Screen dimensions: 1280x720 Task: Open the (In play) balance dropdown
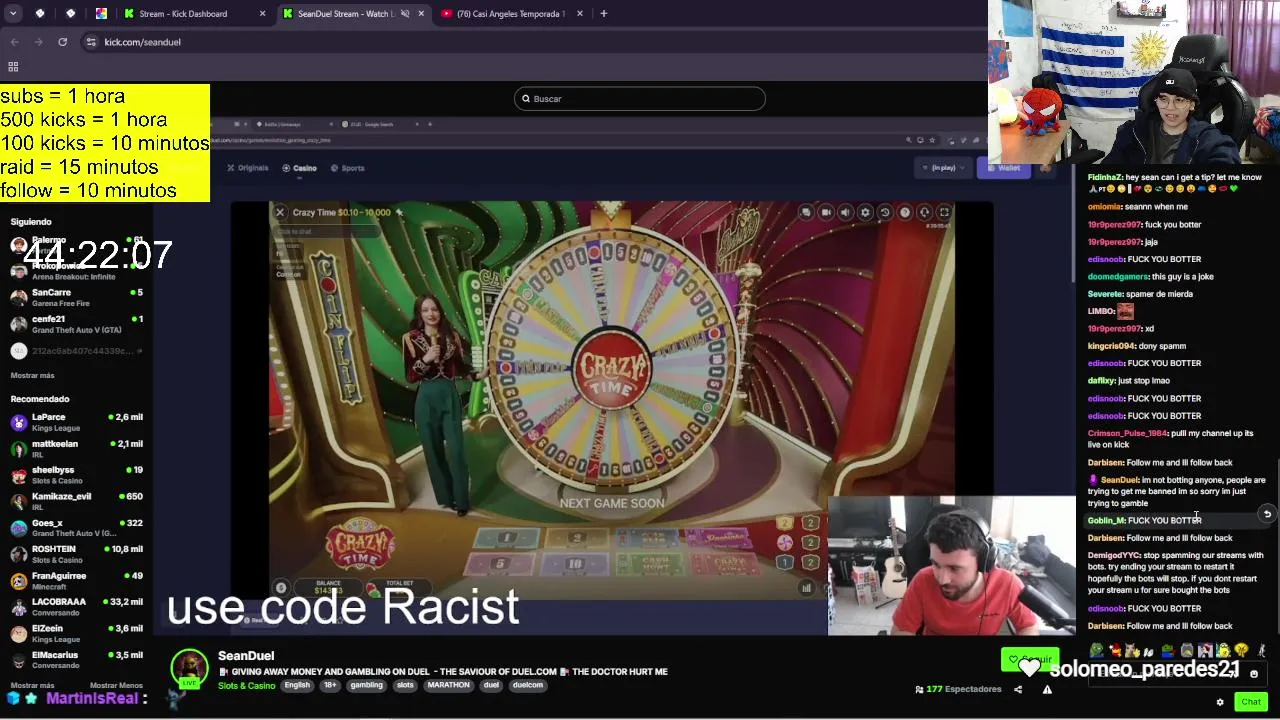pos(943,168)
